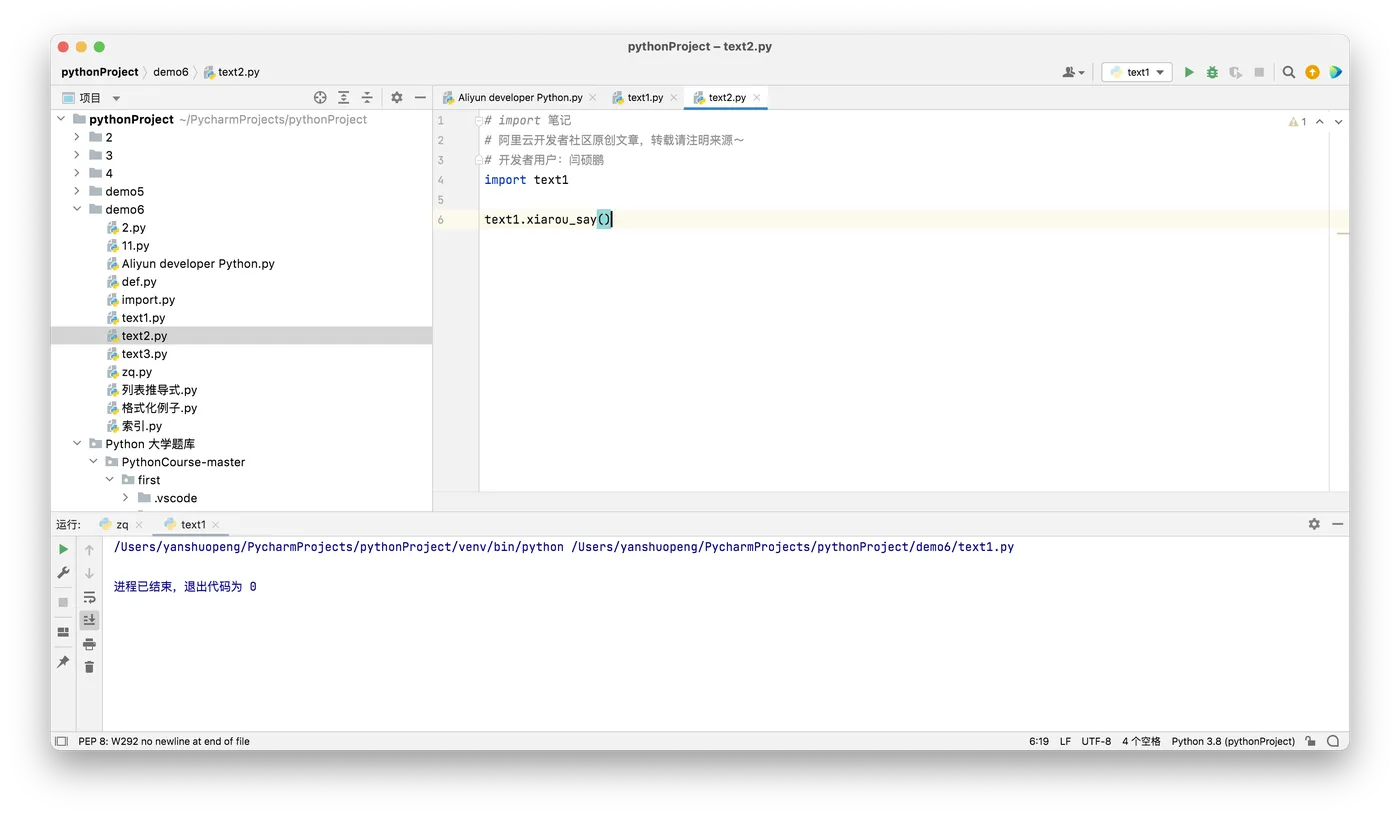The height and width of the screenshot is (817, 1400).
Task: Collapse the demo6 folder
Action: 77,209
